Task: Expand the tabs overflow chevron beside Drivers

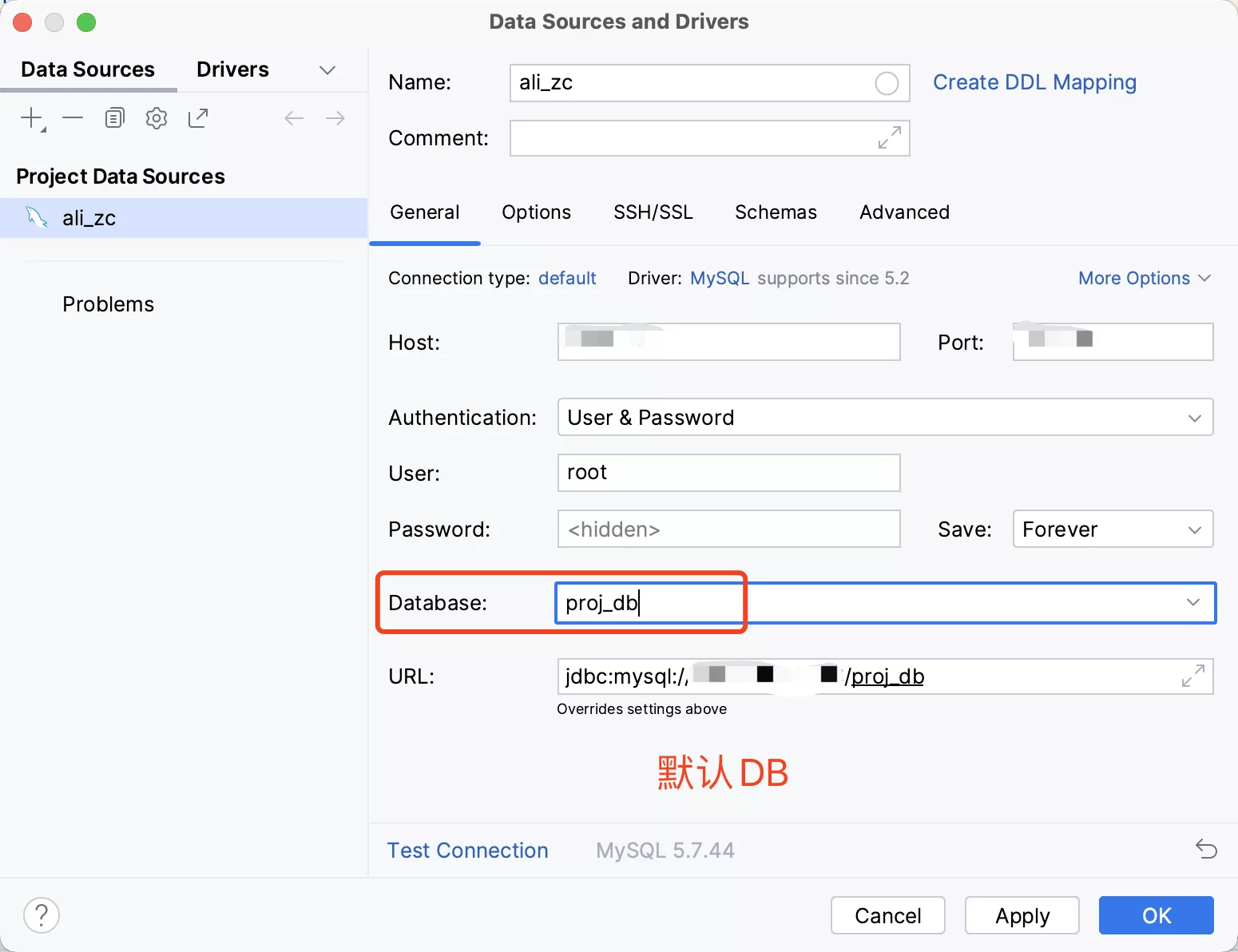Action: [x=327, y=70]
